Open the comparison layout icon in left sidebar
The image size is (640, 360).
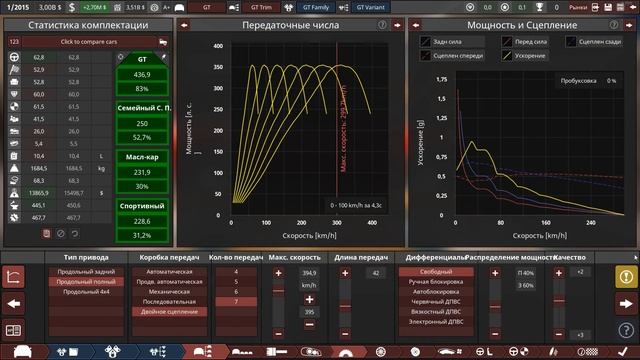(13, 330)
